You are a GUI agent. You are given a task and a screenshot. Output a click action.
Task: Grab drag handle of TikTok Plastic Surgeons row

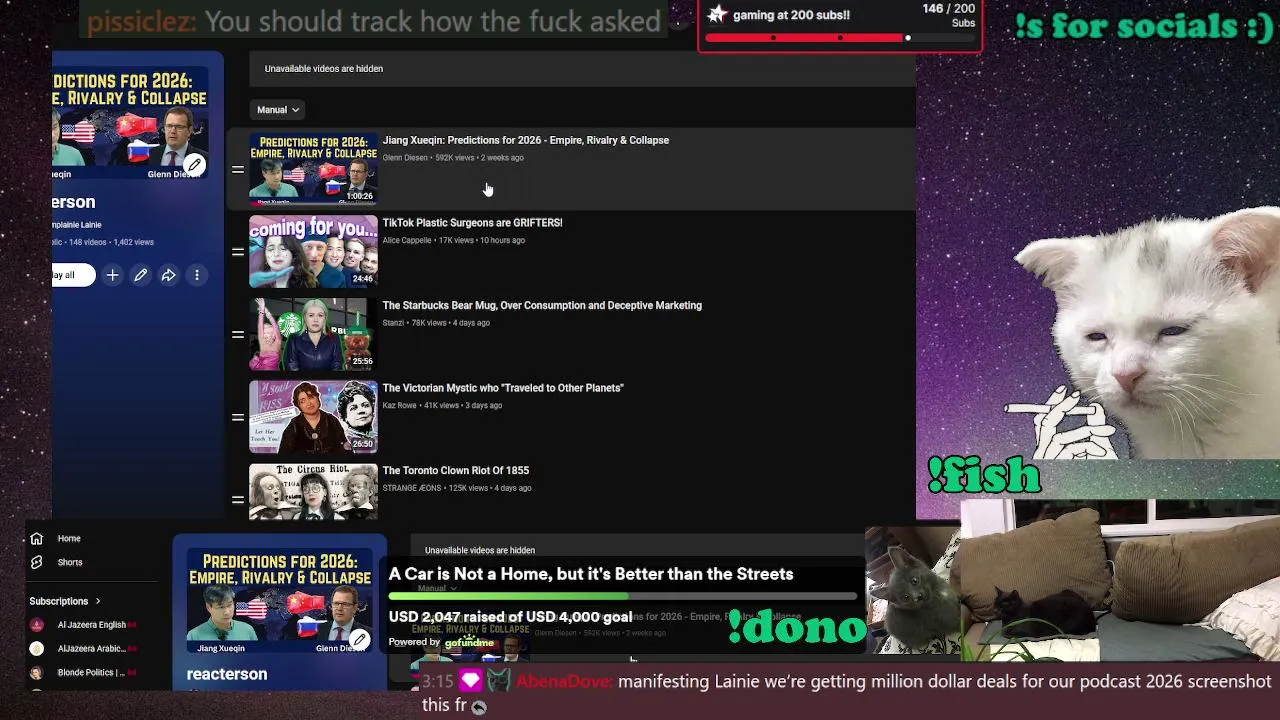238,252
